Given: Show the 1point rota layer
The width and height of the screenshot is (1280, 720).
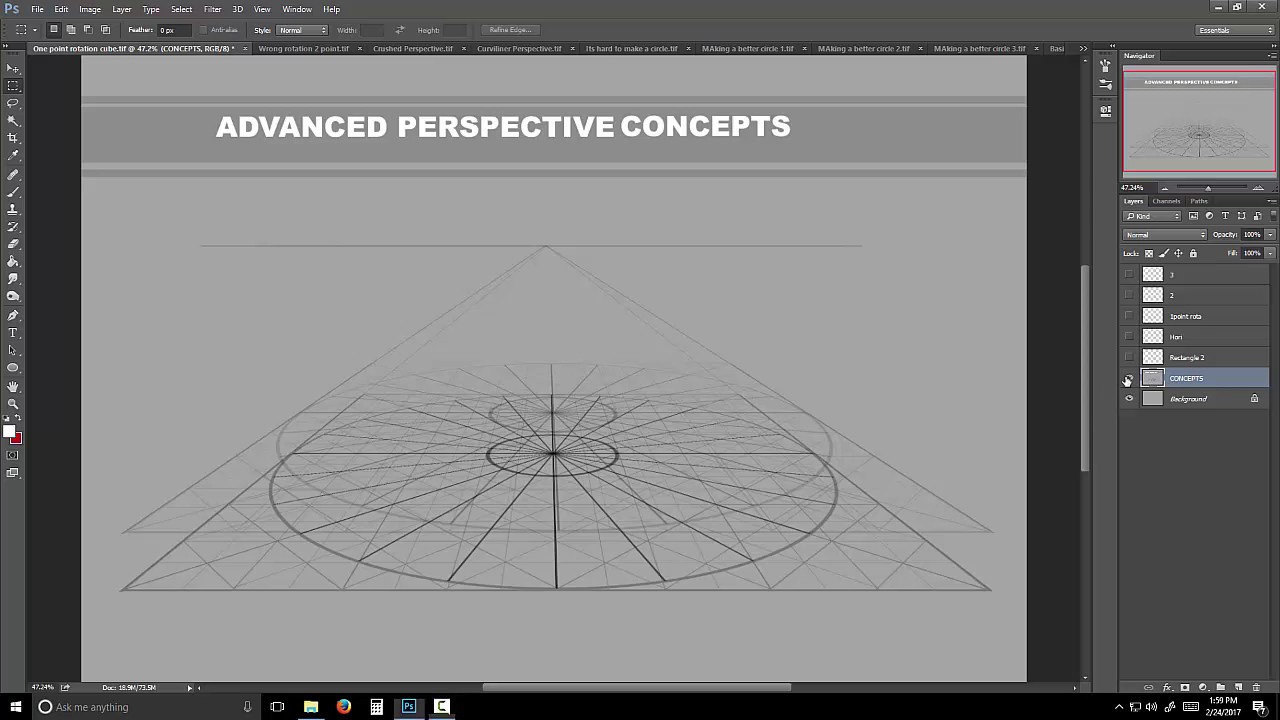Looking at the screenshot, I should tap(1129, 316).
